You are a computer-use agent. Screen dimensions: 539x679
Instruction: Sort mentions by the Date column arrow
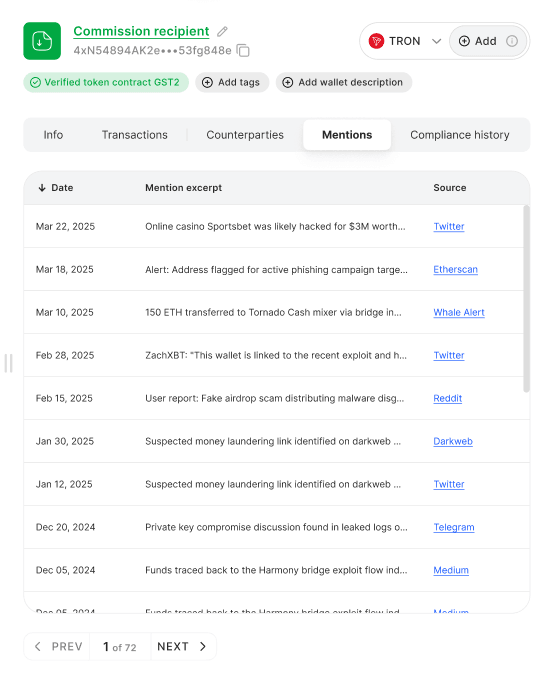(42, 188)
